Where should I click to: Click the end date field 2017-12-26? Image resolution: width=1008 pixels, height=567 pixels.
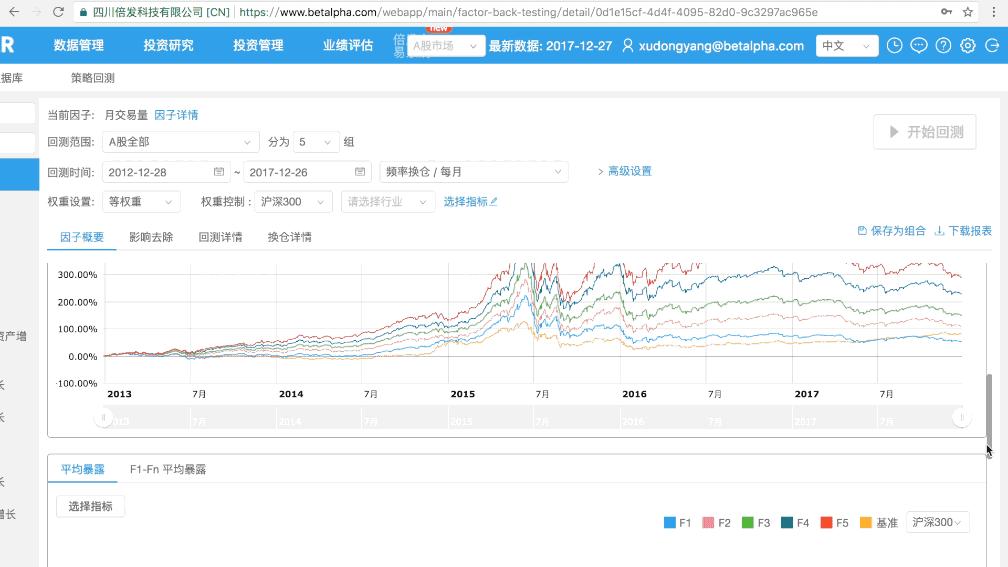tap(307, 172)
